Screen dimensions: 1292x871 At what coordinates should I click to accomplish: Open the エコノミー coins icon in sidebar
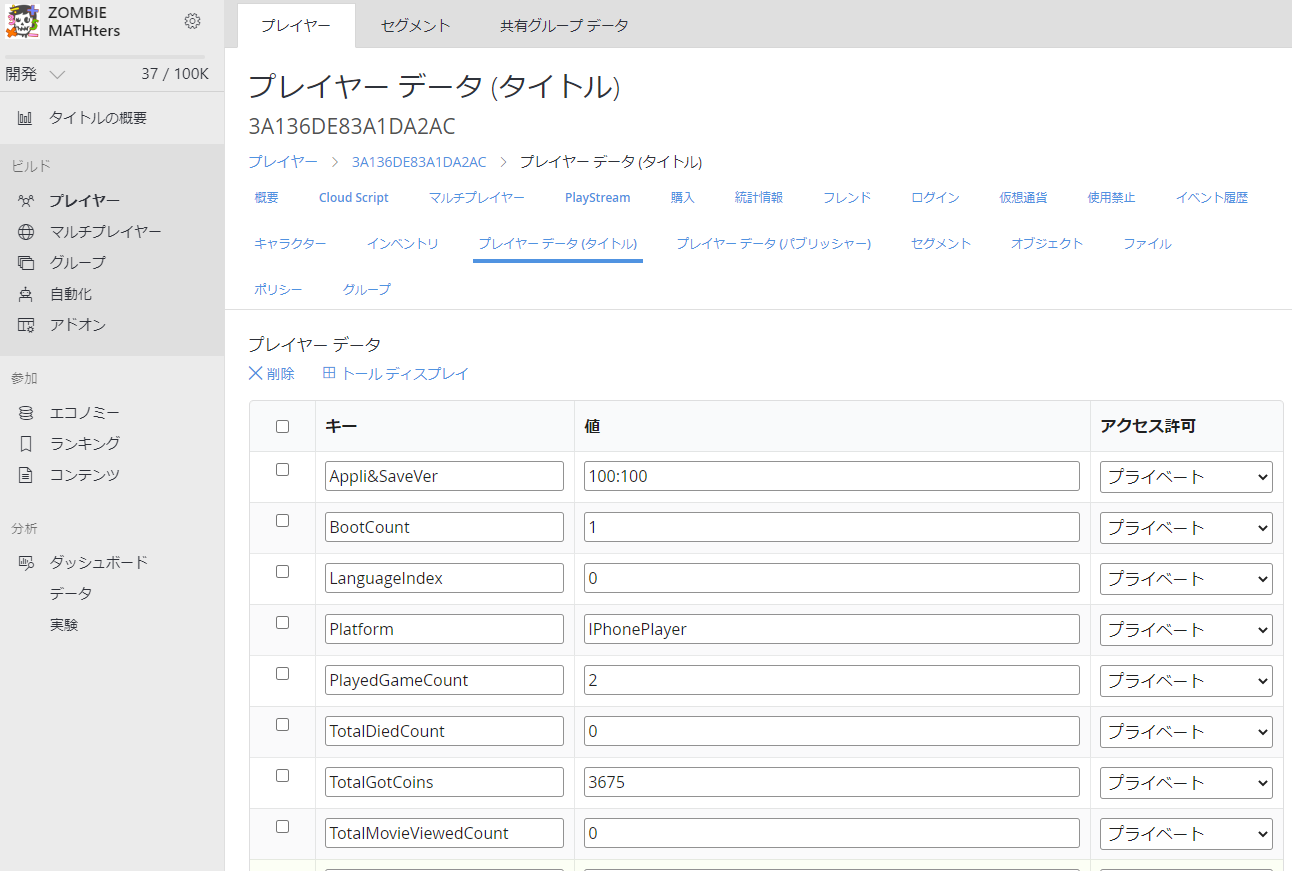coord(26,413)
